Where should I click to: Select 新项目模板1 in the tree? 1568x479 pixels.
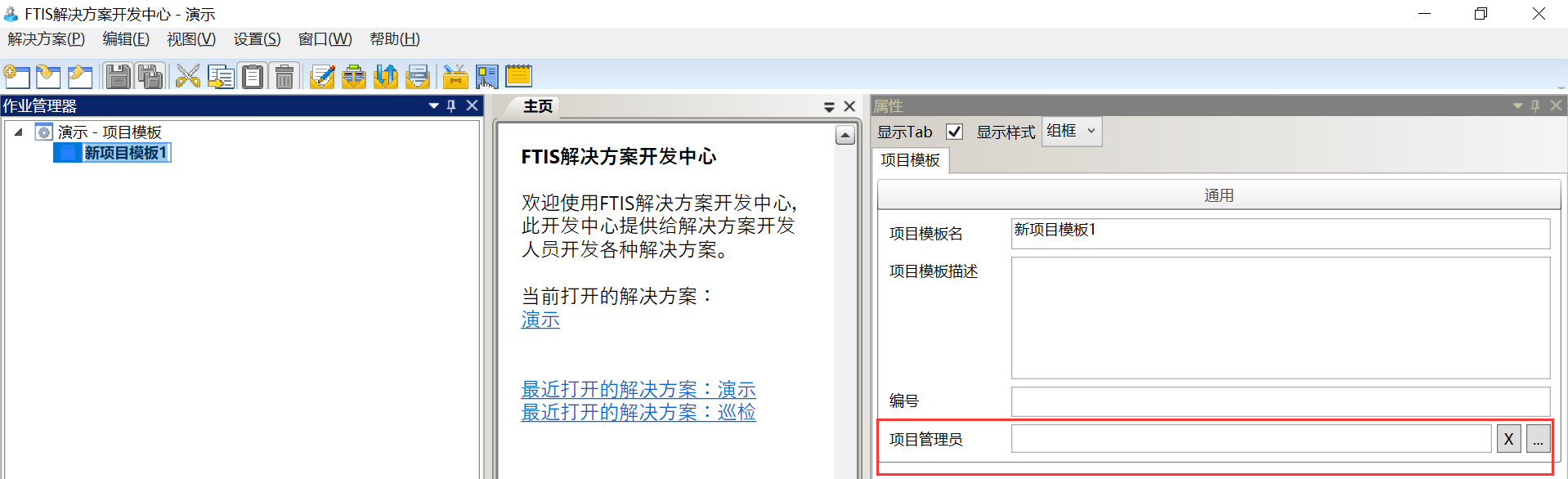125,153
